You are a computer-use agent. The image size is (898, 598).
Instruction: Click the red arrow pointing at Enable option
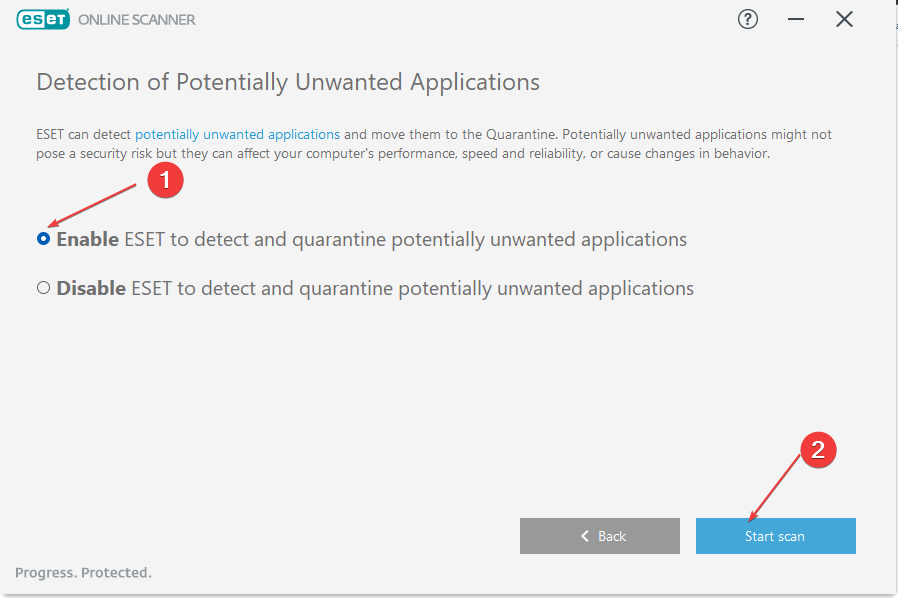click(92, 205)
